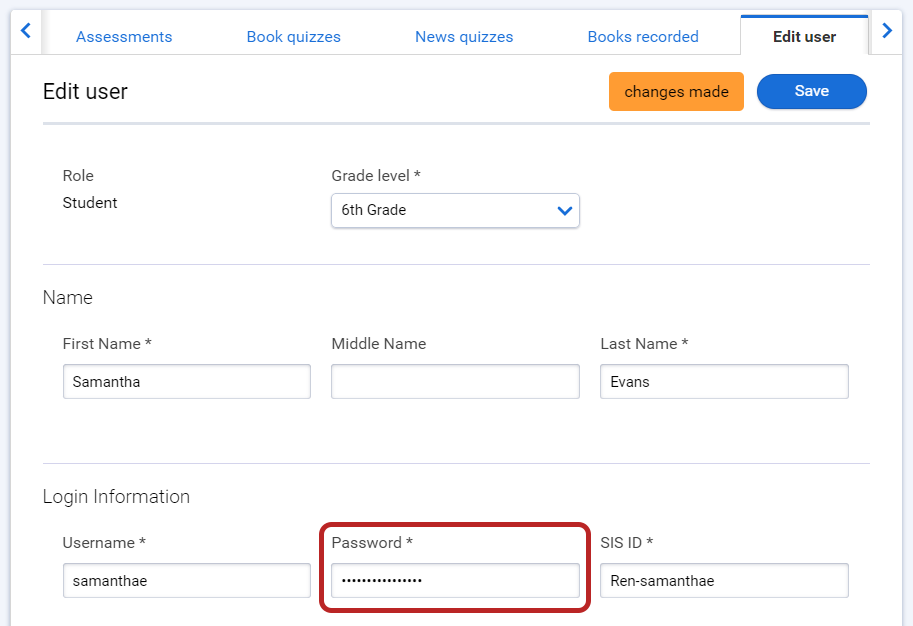The height and width of the screenshot is (626, 913).
Task: Click the Last Name label
Action: pyautogui.click(x=644, y=344)
